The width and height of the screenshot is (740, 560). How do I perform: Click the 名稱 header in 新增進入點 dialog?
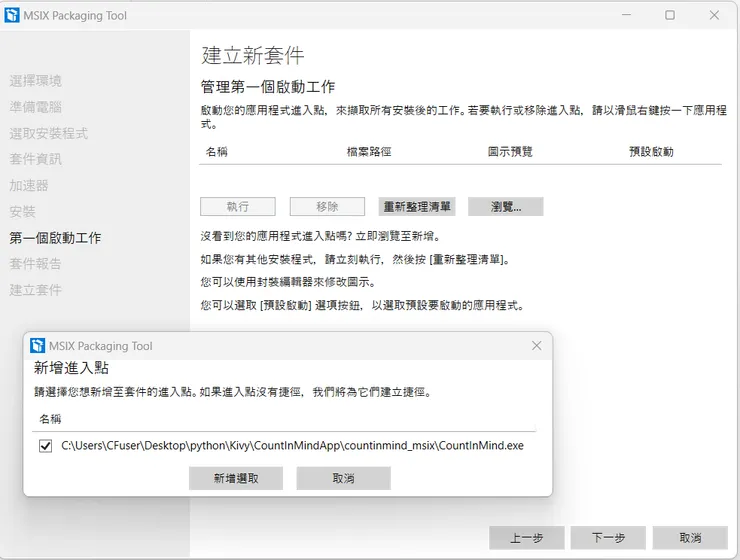point(50,419)
